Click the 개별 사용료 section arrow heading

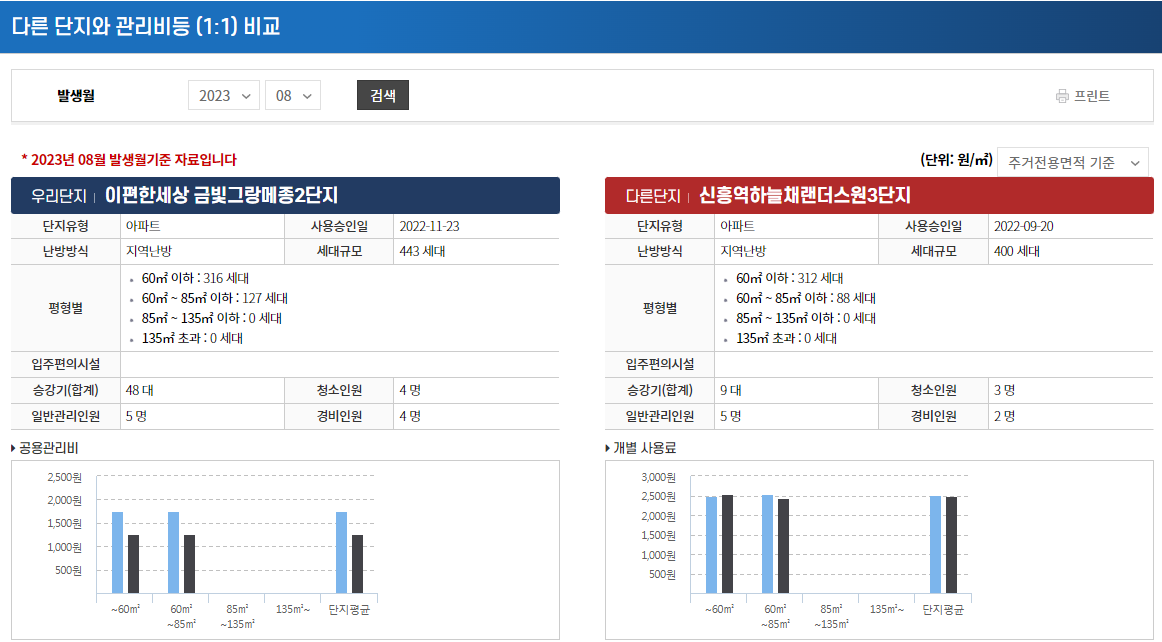coord(640,448)
